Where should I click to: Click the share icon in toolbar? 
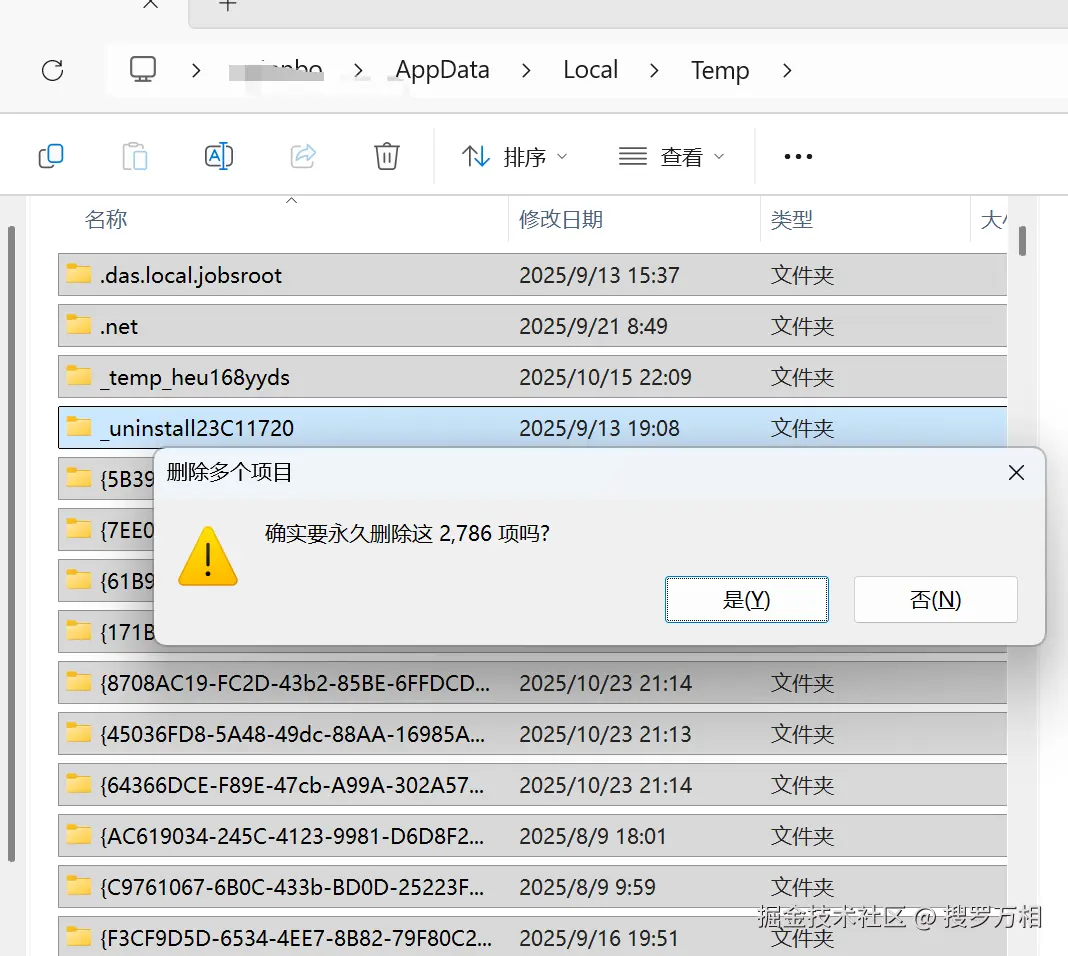(x=303, y=156)
